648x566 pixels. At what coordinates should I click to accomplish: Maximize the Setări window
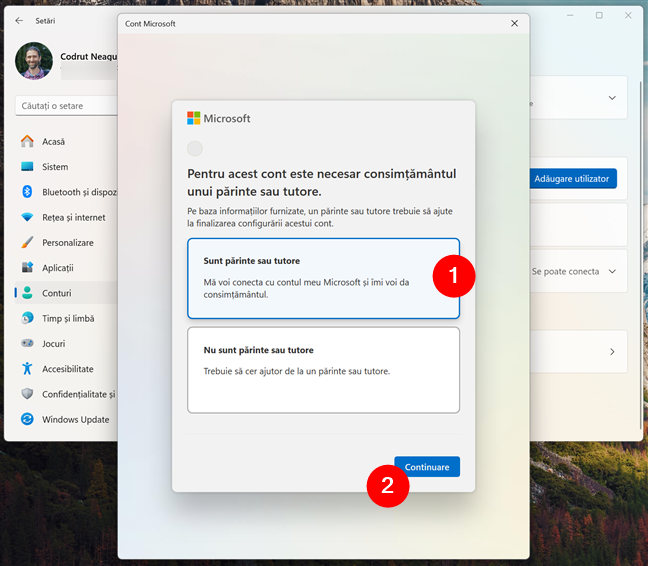pyautogui.click(x=599, y=15)
